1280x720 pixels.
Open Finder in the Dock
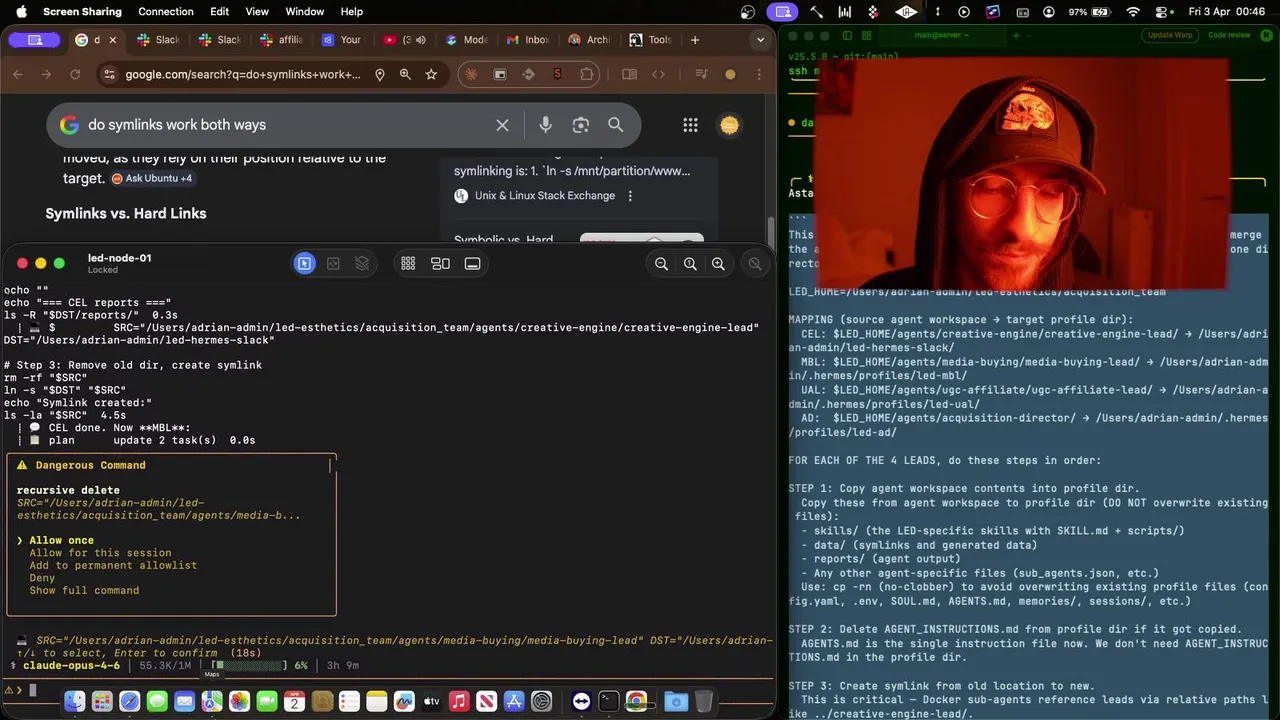(x=75, y=702)
